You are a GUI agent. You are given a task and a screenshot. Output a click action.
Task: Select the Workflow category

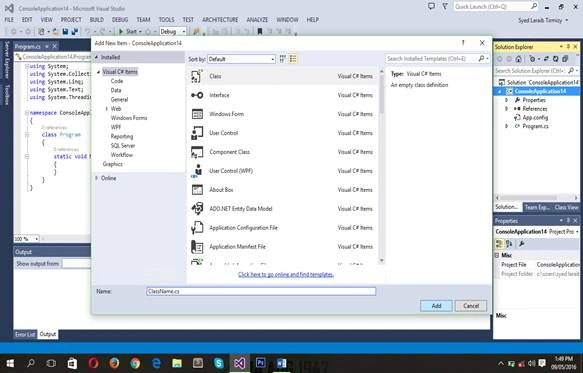[x=122, y=155]
